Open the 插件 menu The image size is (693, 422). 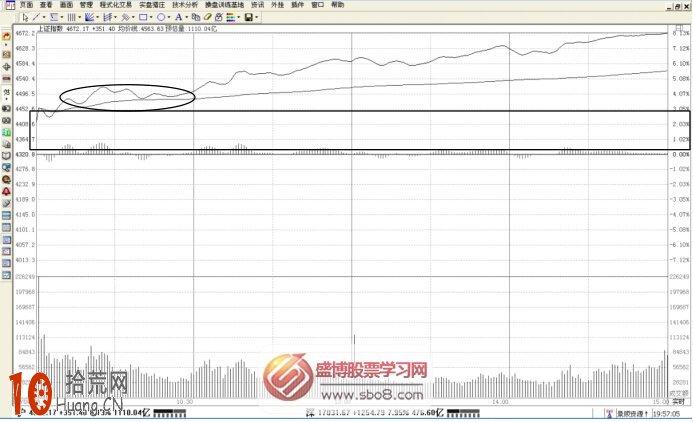pos(297,5)
